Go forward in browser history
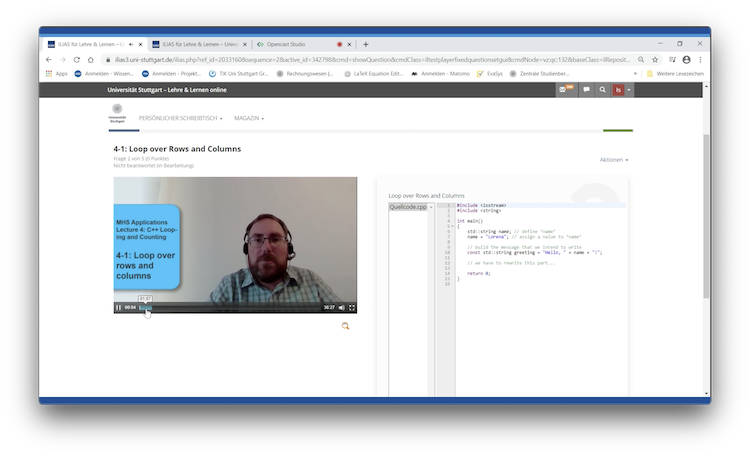750x456 pixels. tap(63, 60)
